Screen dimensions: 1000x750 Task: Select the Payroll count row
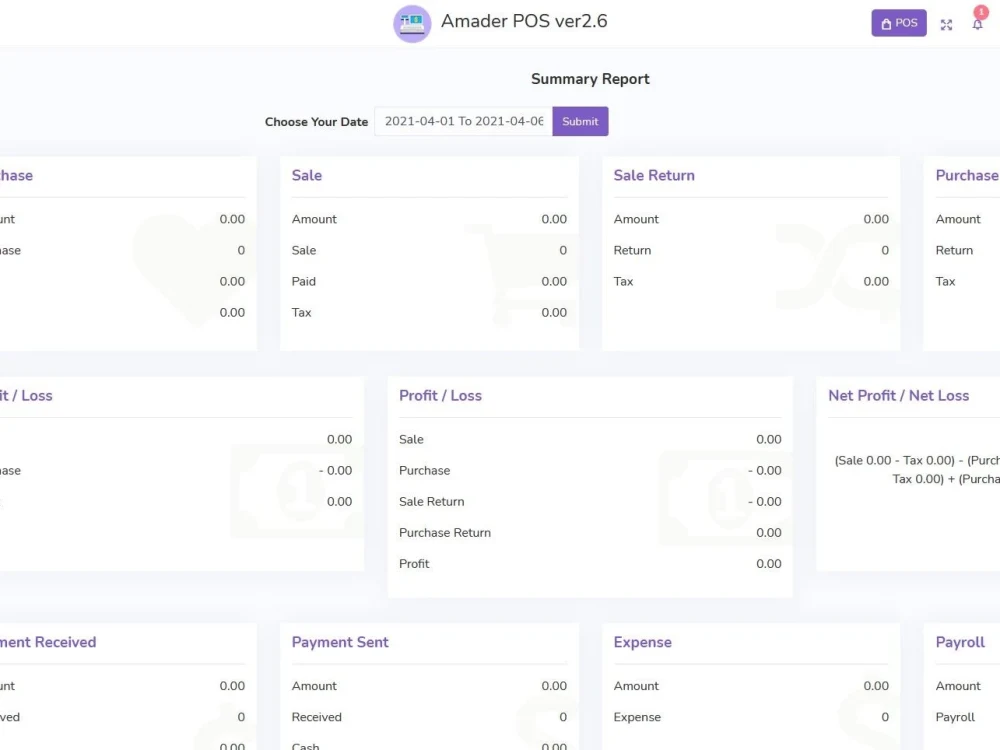tap(967, 717)
